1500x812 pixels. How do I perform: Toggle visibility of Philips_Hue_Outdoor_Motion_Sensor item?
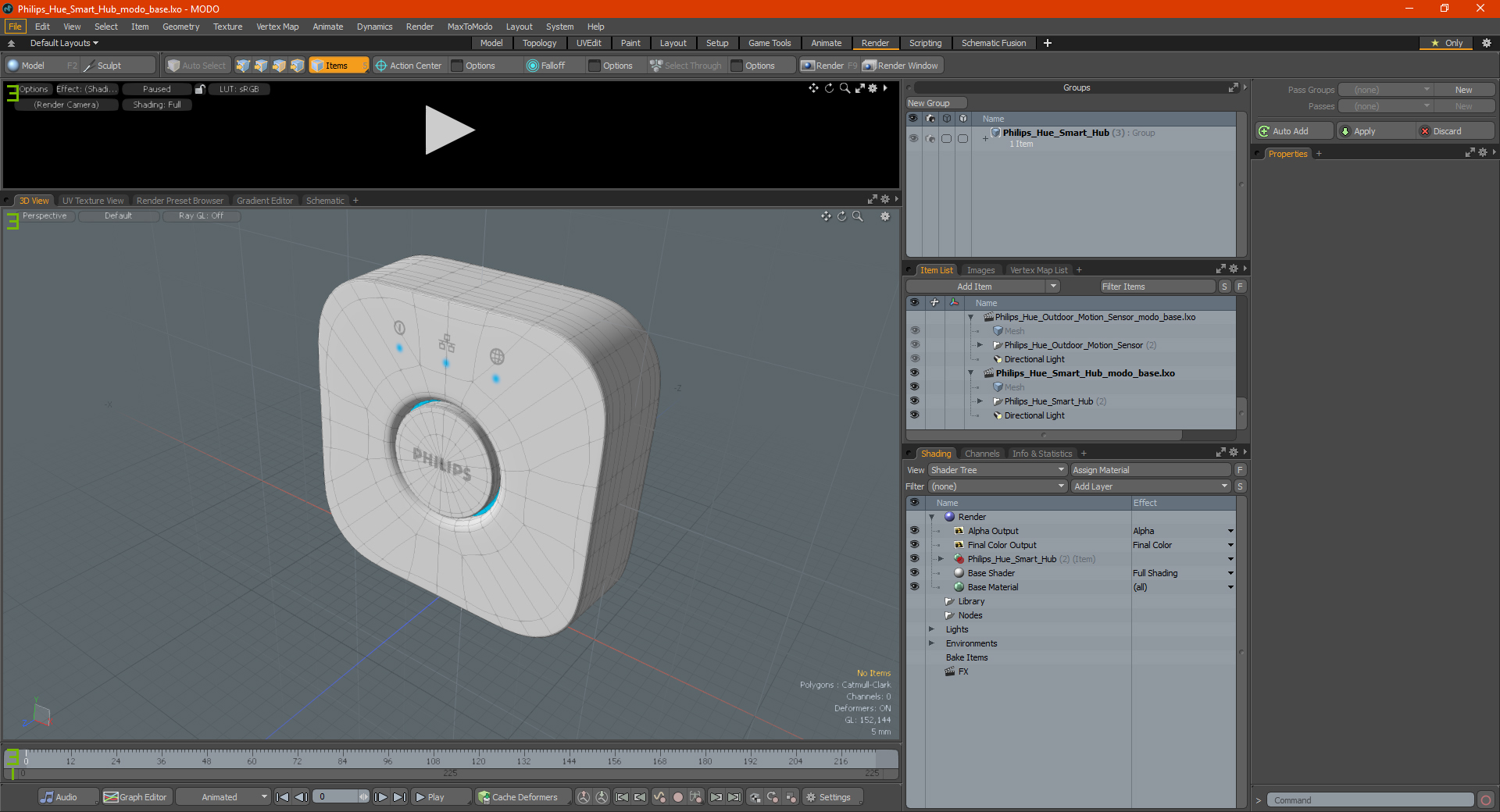tap(914, 345)
